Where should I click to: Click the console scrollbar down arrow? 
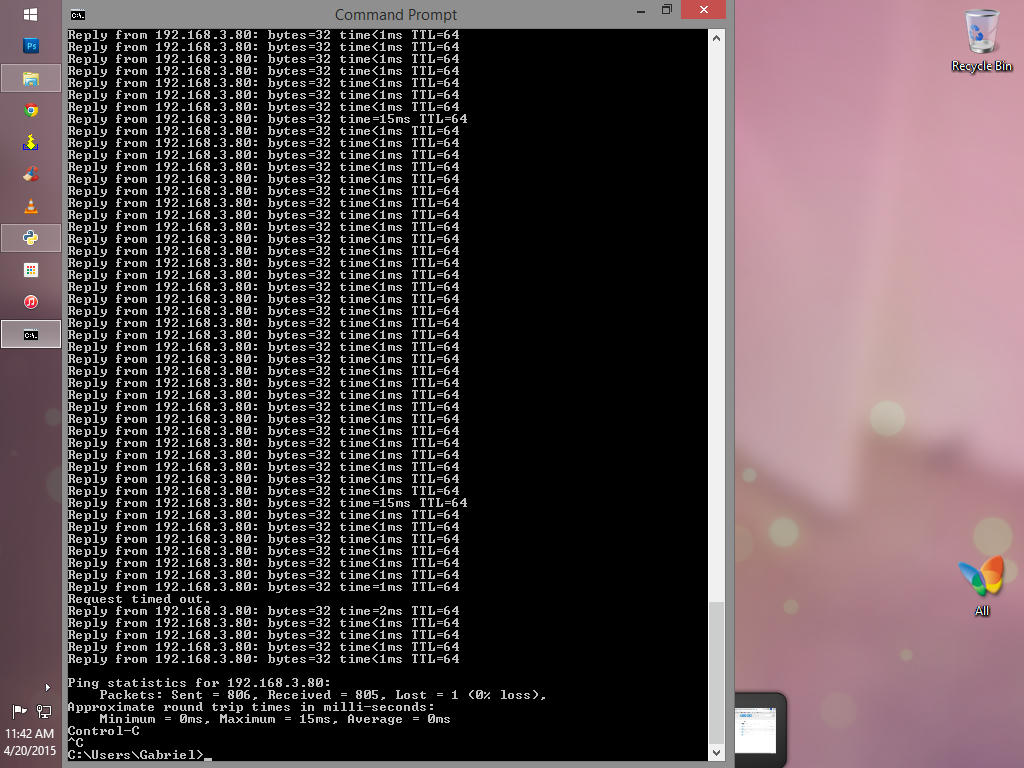tap(716, 753)
